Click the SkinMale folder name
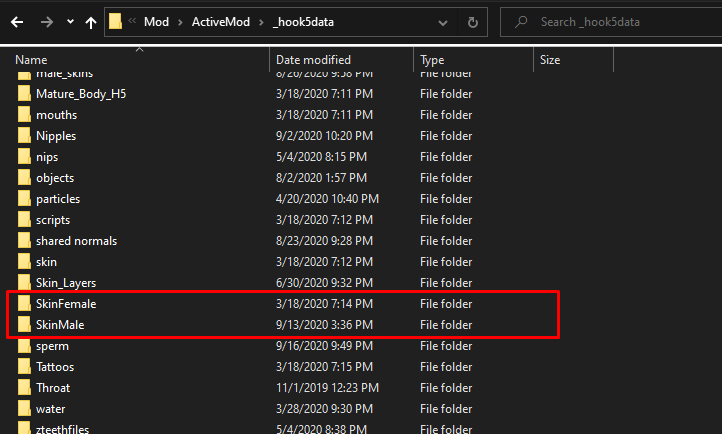722x434 pixels. [60, 325]
